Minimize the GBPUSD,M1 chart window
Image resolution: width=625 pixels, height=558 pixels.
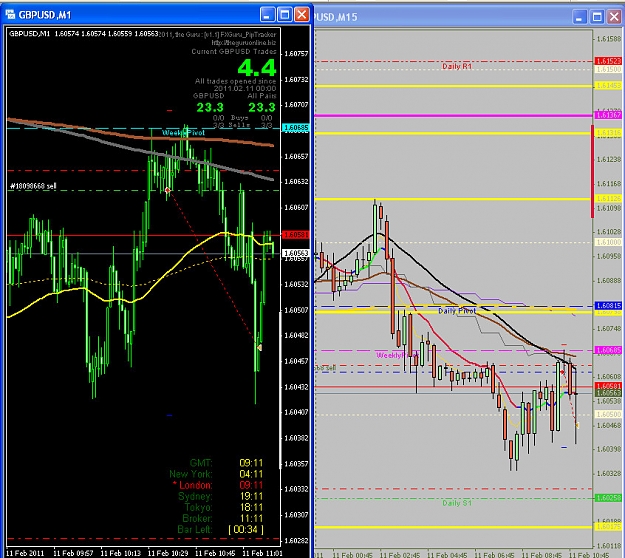pyautogui.click(x=267, y=15)
